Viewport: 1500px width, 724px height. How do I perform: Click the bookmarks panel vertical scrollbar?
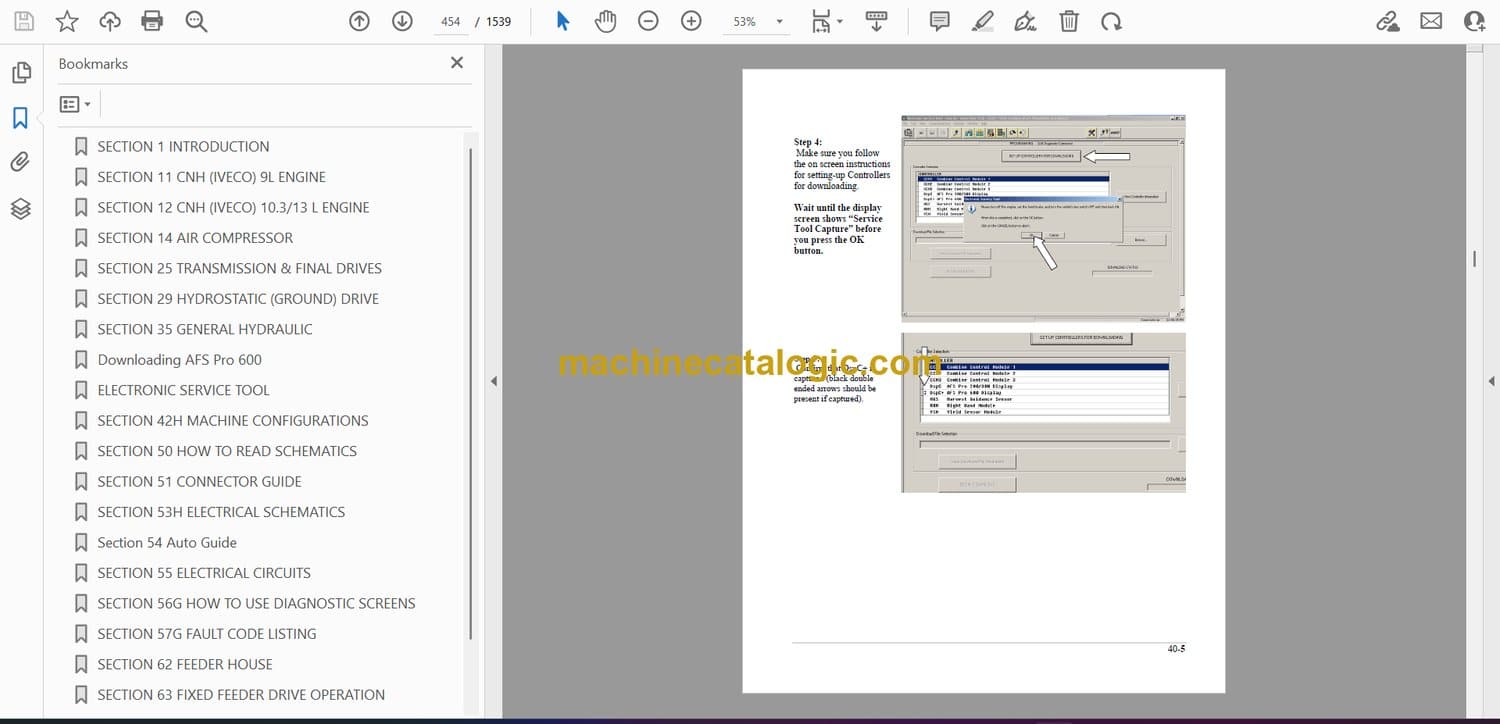[470, 390]
